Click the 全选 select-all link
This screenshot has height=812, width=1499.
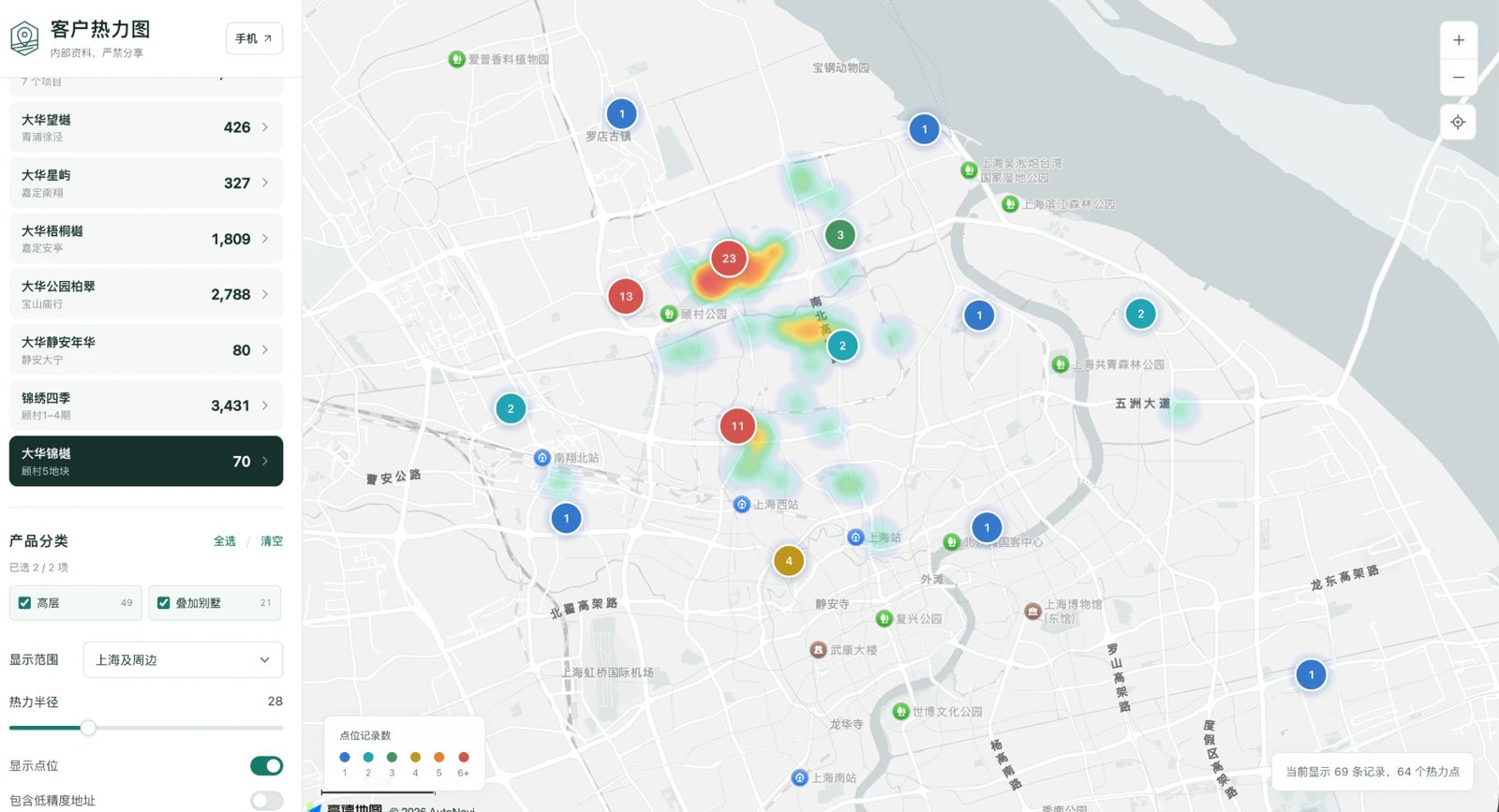(x=225, y=541)
